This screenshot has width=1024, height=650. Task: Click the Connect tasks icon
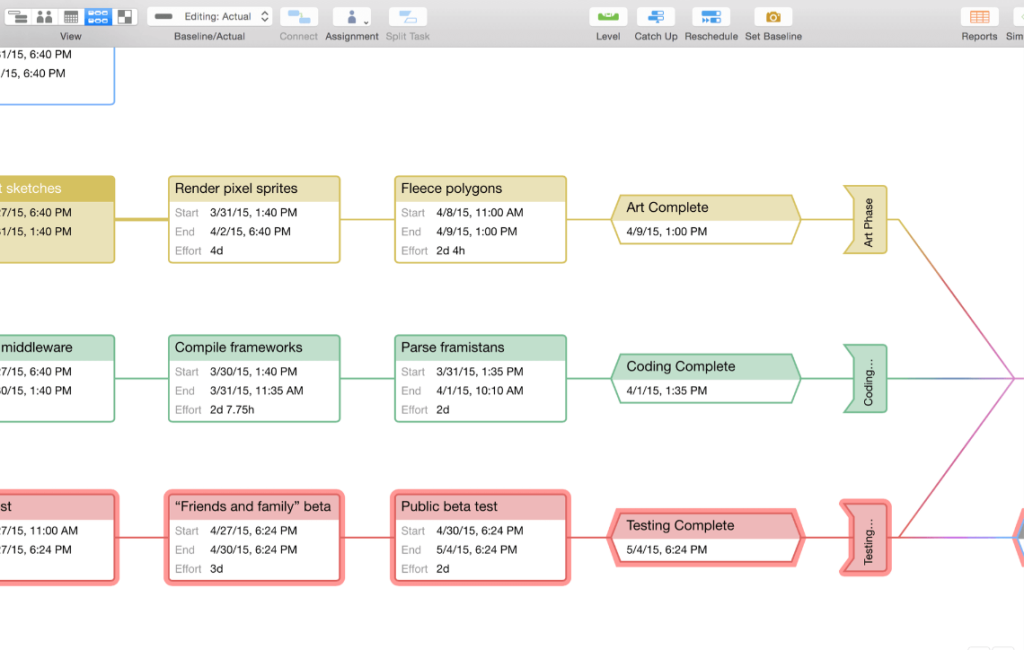(299, 16)
